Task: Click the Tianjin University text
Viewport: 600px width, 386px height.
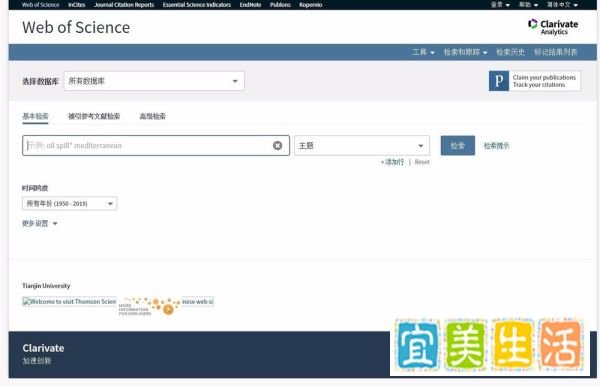Action: click(46, 286)
